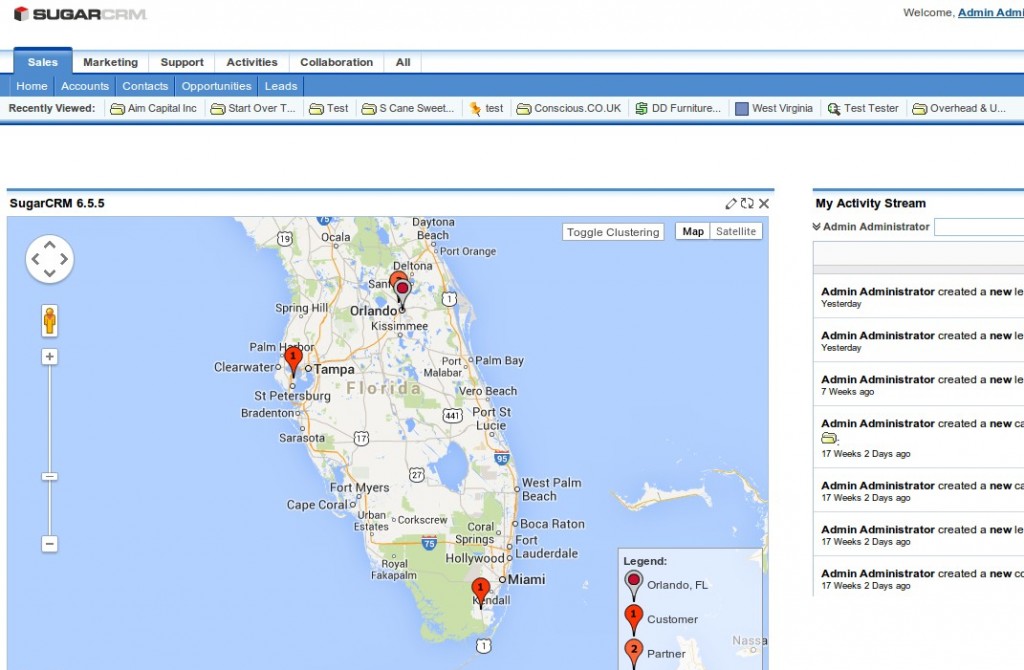The width and height of the screenshot is (1024, 670).
Task: Click the red marker near Tampa
Action: coord(293,361)
